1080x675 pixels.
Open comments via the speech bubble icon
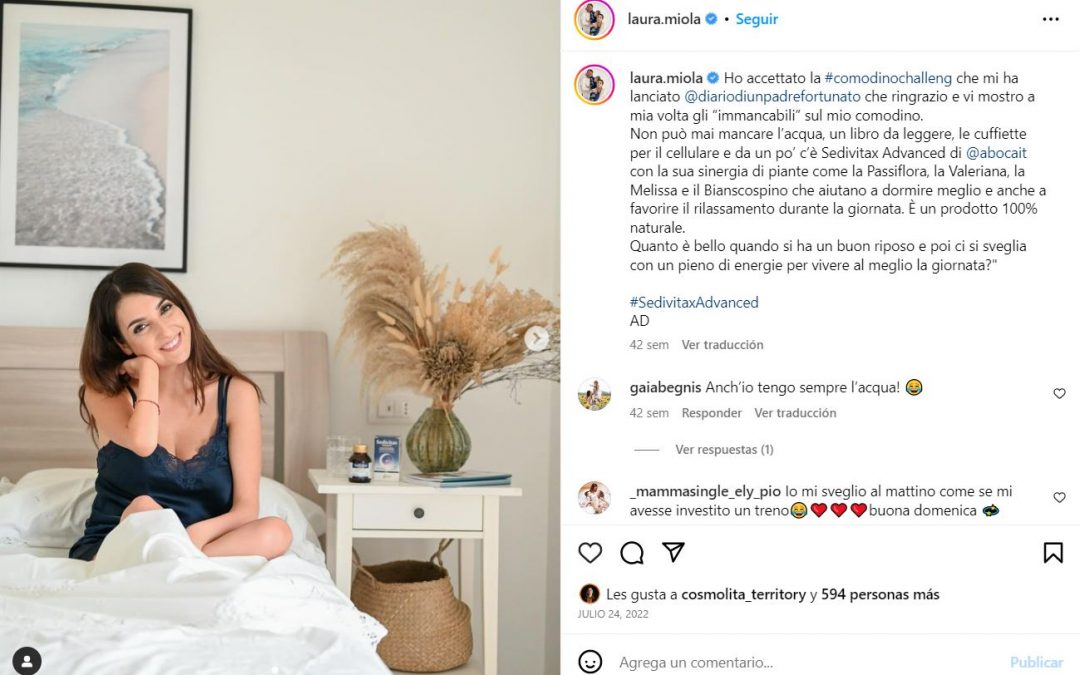[632, 552]
